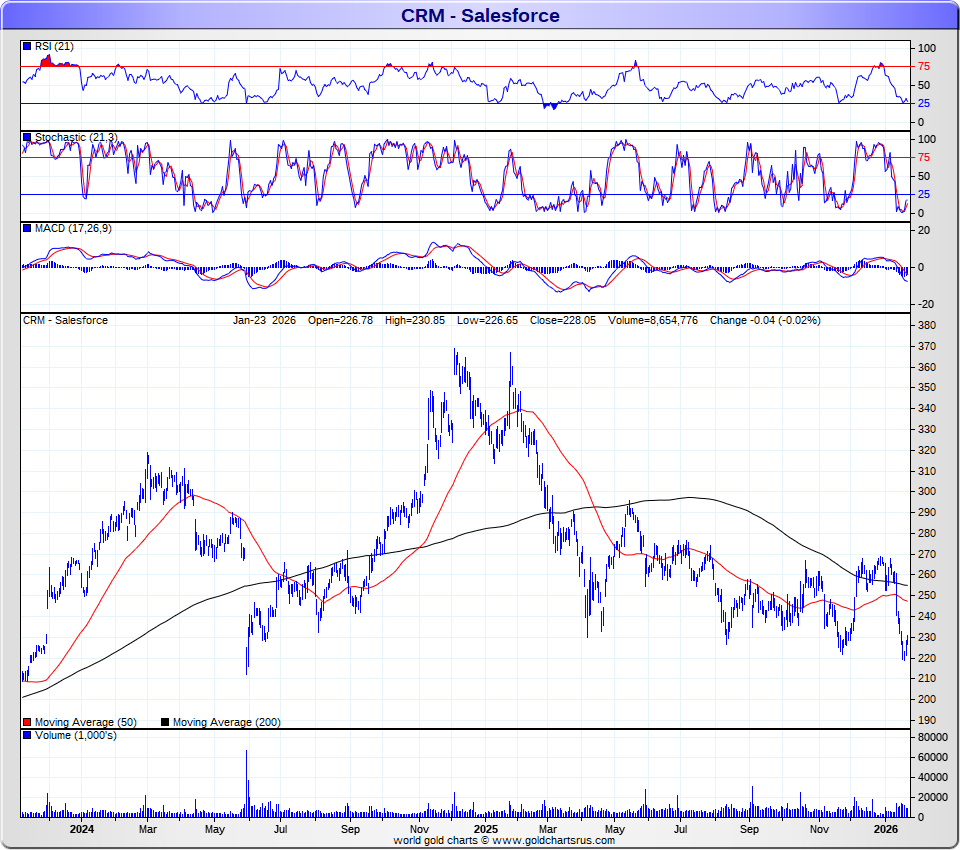
Task: Click the Volume (1,000's) label
Action: click(75, 735)
